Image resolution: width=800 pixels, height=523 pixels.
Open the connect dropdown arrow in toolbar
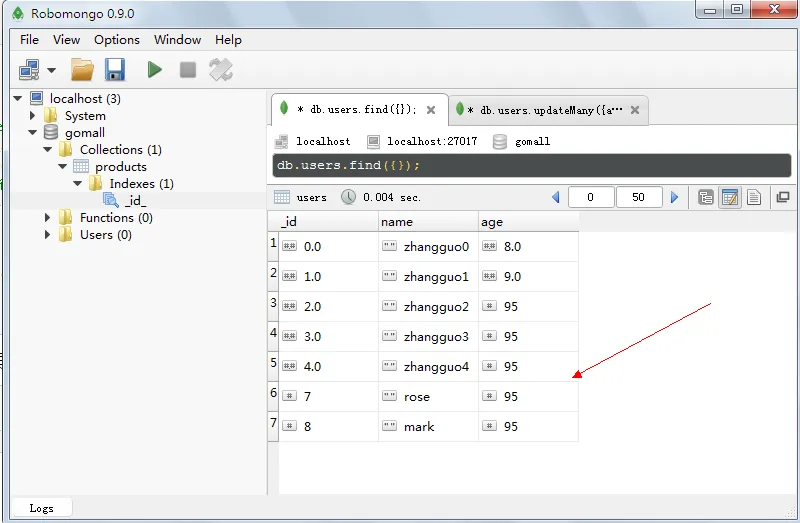click(52, 70)
